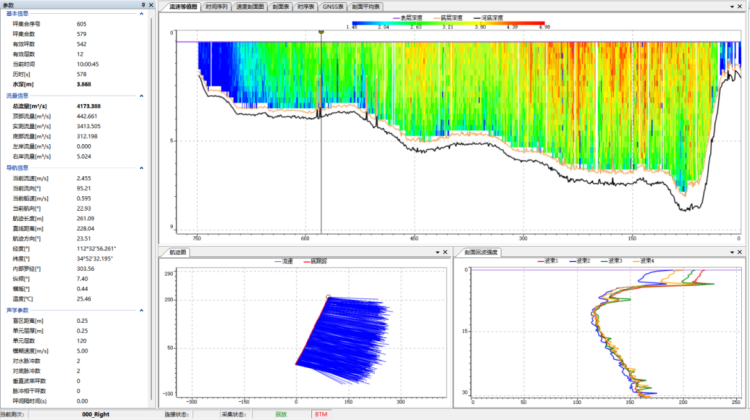This screenshot has height=420, width=750.
Task: Toggle the 波束4 legend entry
Action: coord(643,261)
